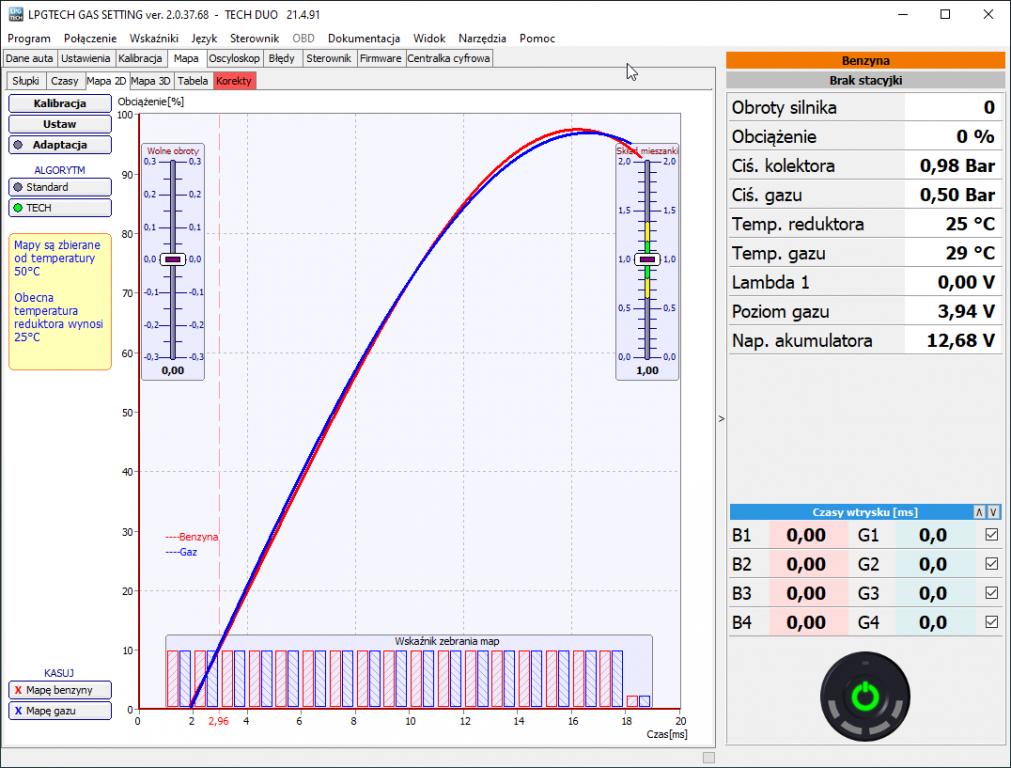
Task: Open the Pomoc menu
Action: pyautogui.click(x=537, y=38)
